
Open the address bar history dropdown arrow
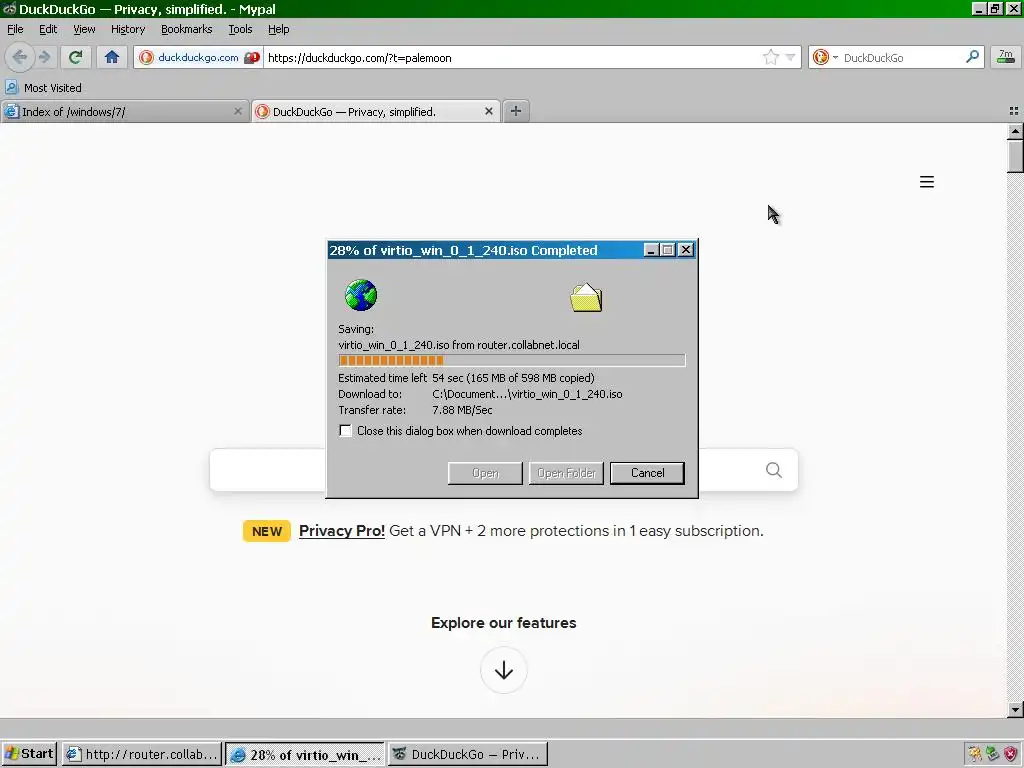tap(790, 57)
